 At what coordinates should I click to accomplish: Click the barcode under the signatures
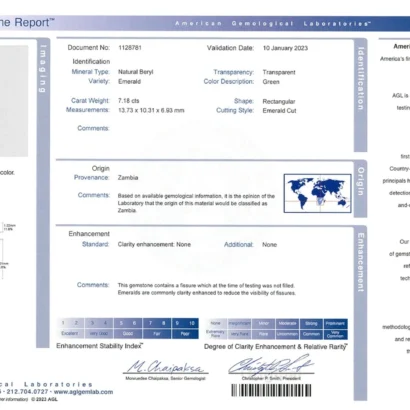(271, 390)
